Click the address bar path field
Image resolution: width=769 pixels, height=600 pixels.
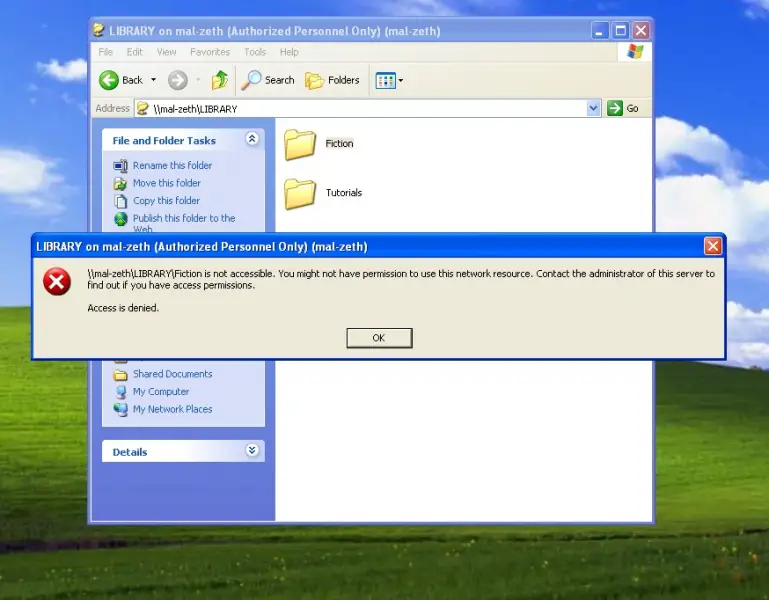[360, 108]
